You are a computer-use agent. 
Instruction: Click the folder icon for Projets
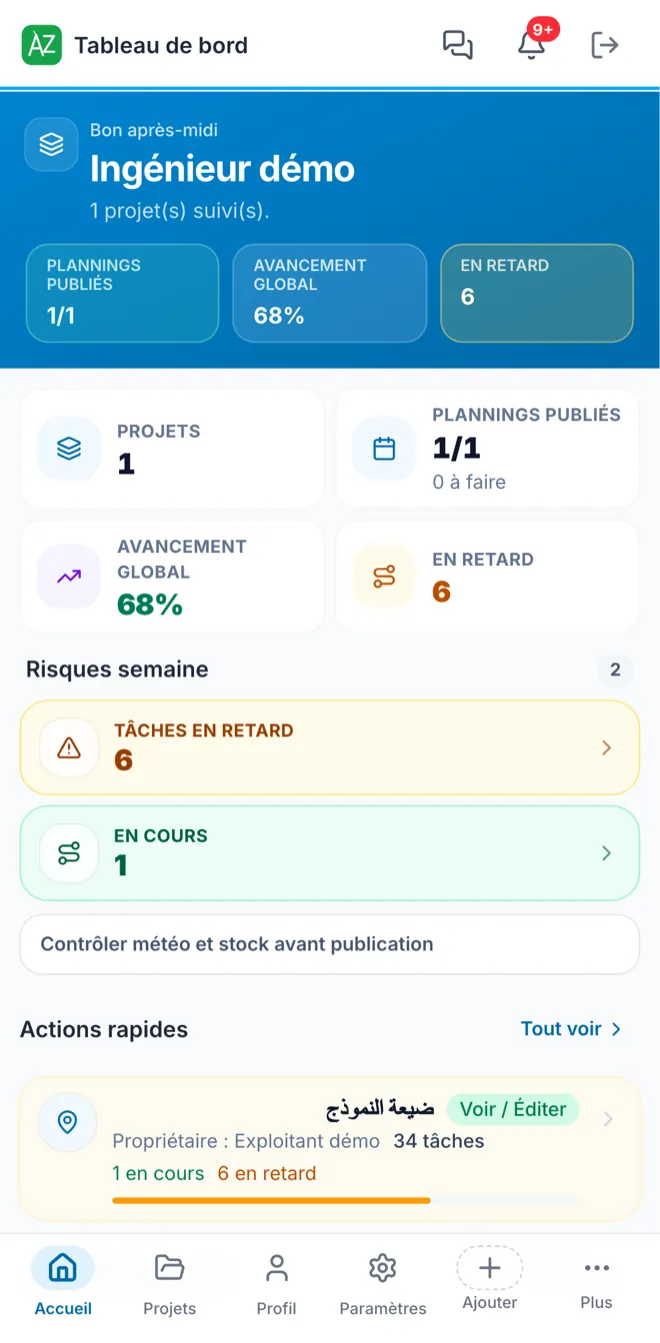pyautogui.click(x=170, y=1268)
